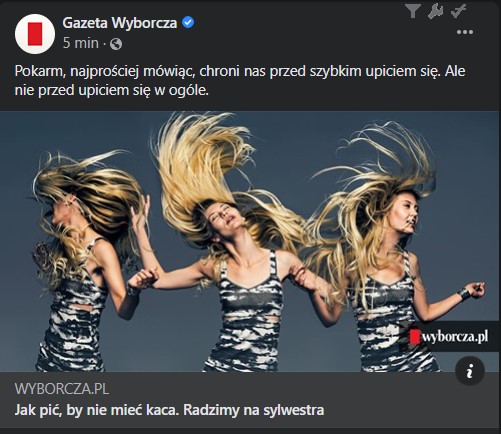Click the post text starting with "Pokarm"
Screen dimensions: 501x434
240,80
